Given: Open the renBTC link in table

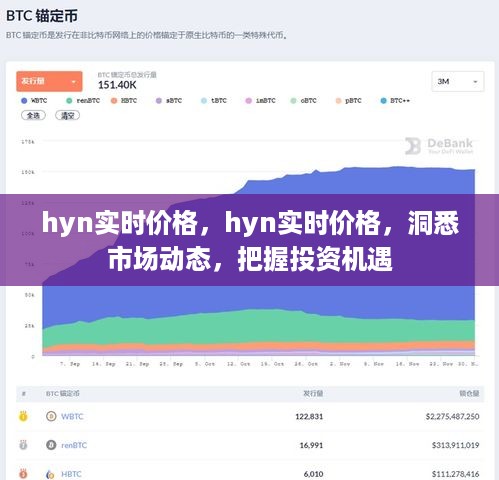Looking at the screenshot, I should pyautogui.click(x=74, y=445).
